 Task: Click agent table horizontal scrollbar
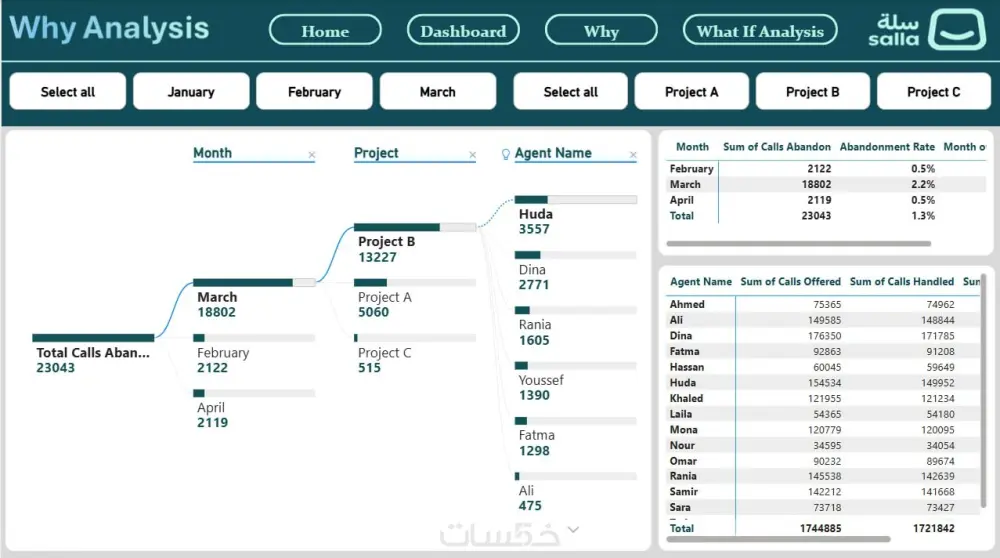(778, 540)
